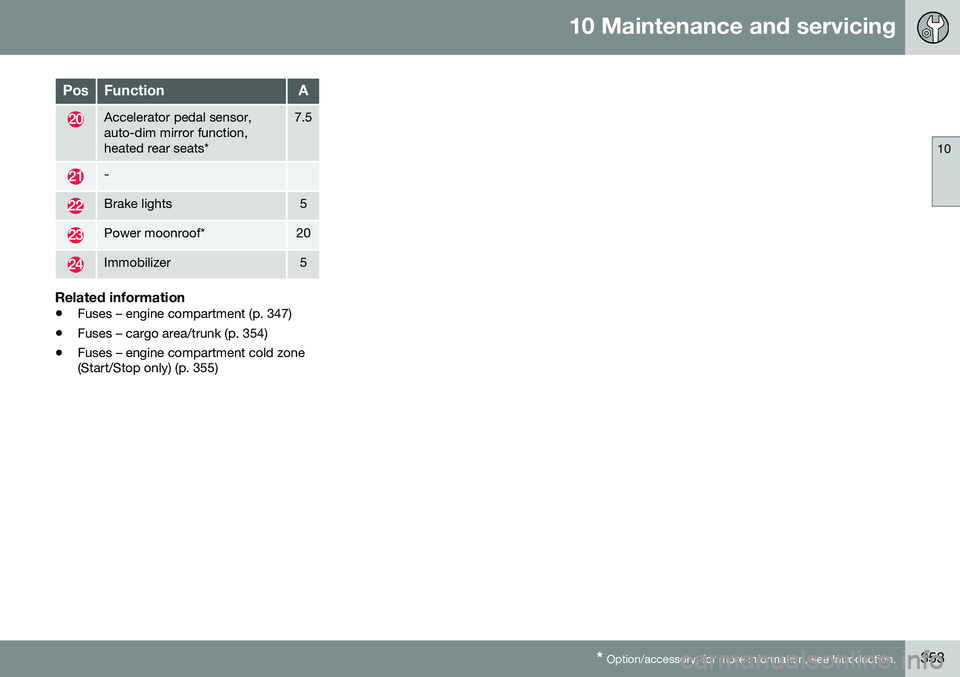960x677 pixels.
Task: Click the '10 Maintenance and servicing' heading
Action: pos(732,26)
